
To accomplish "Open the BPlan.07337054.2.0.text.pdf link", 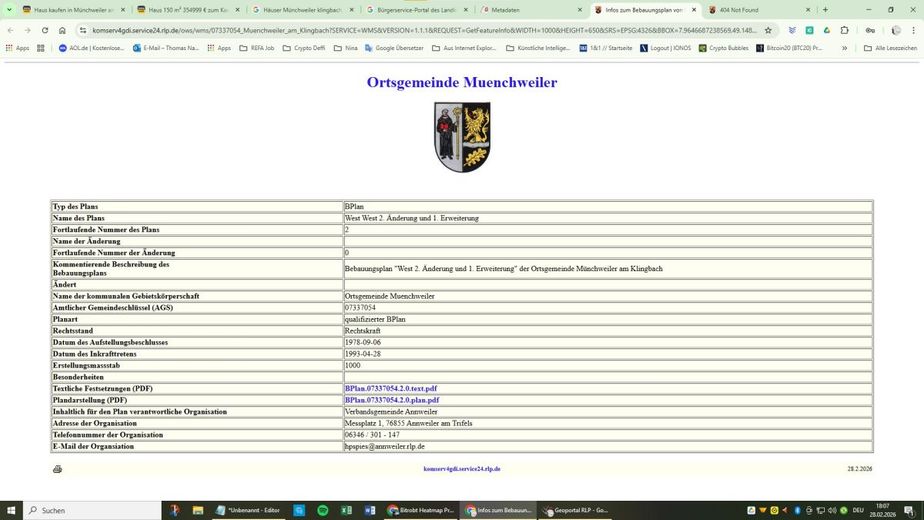I will click(x=391, y=389).
